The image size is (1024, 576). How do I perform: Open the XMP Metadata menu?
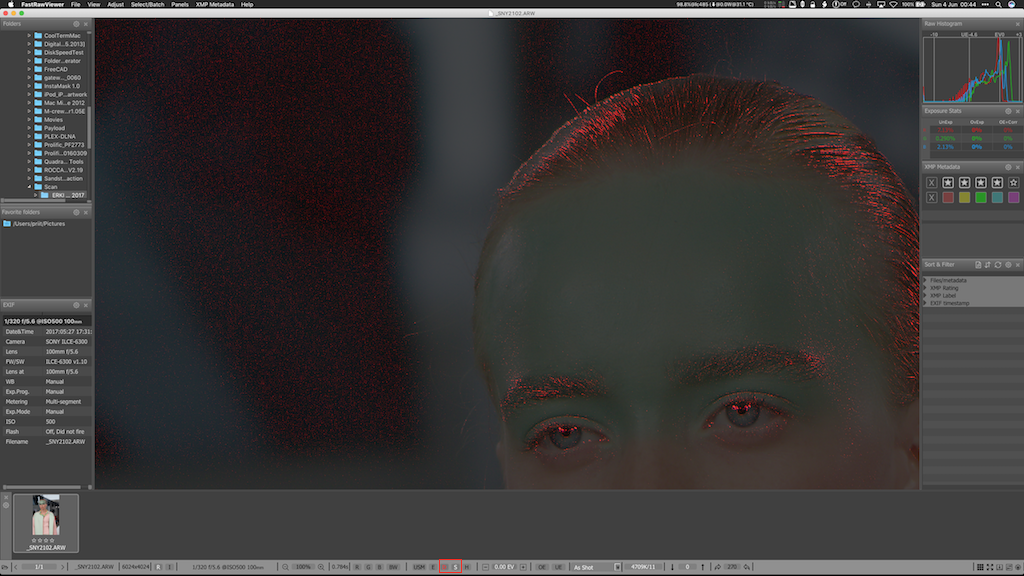coord(214,4)
